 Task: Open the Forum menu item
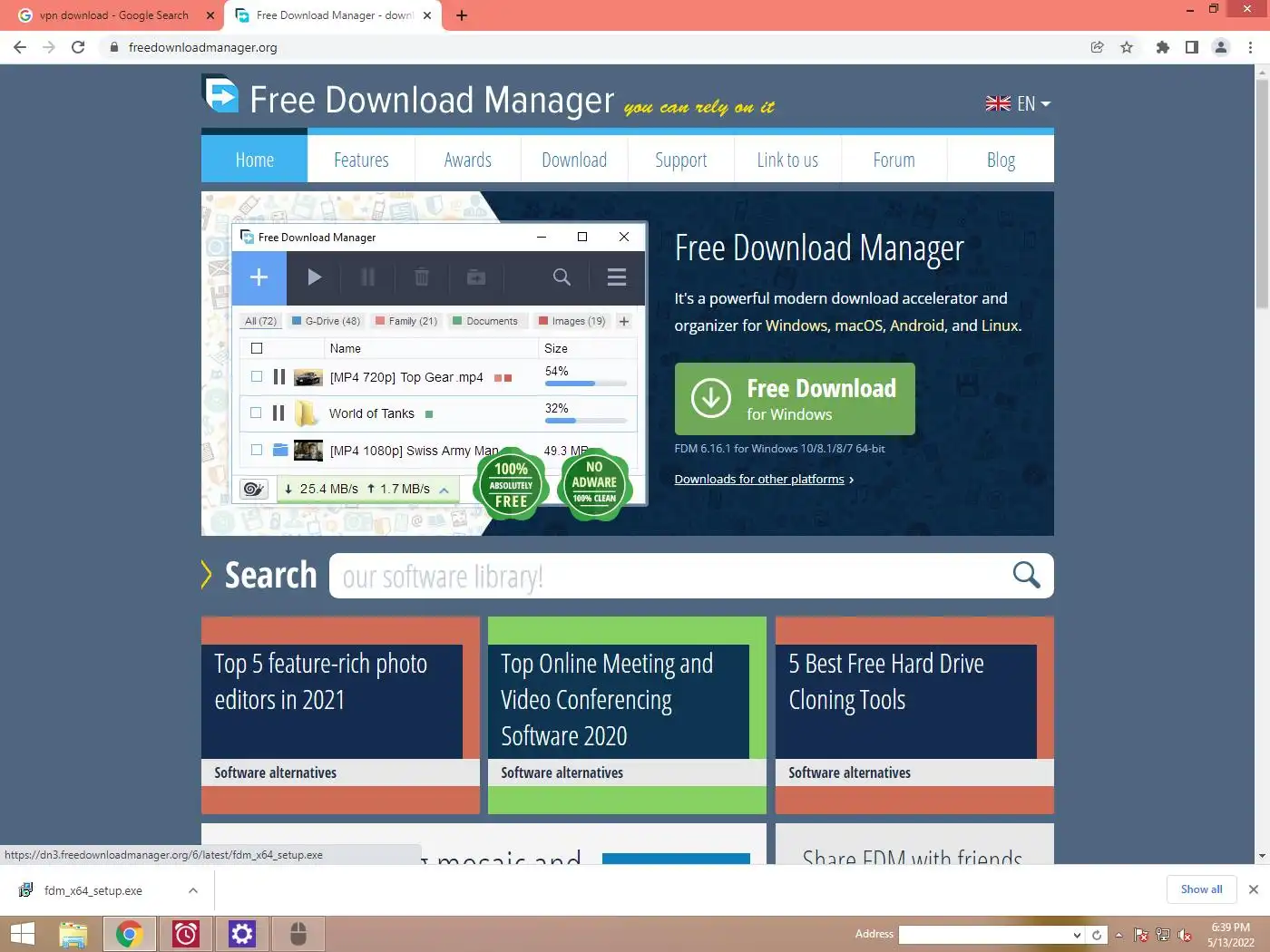click(894, 160)
